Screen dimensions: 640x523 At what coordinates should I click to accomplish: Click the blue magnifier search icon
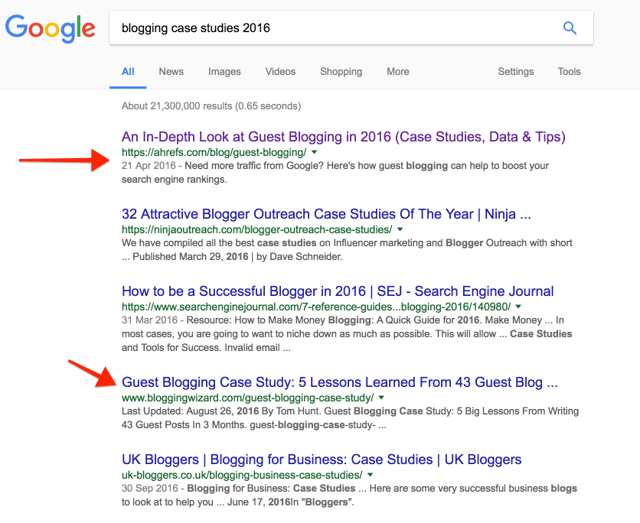[570, 28]
